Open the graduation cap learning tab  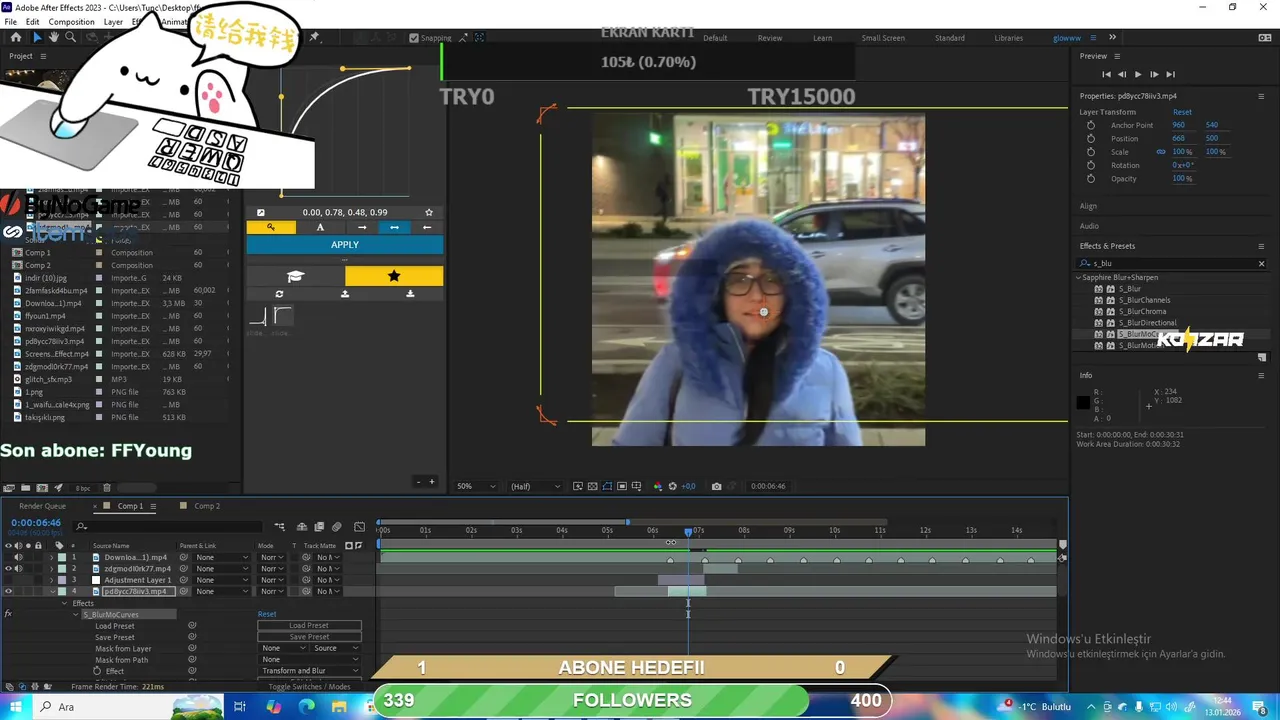coord(295,276)
